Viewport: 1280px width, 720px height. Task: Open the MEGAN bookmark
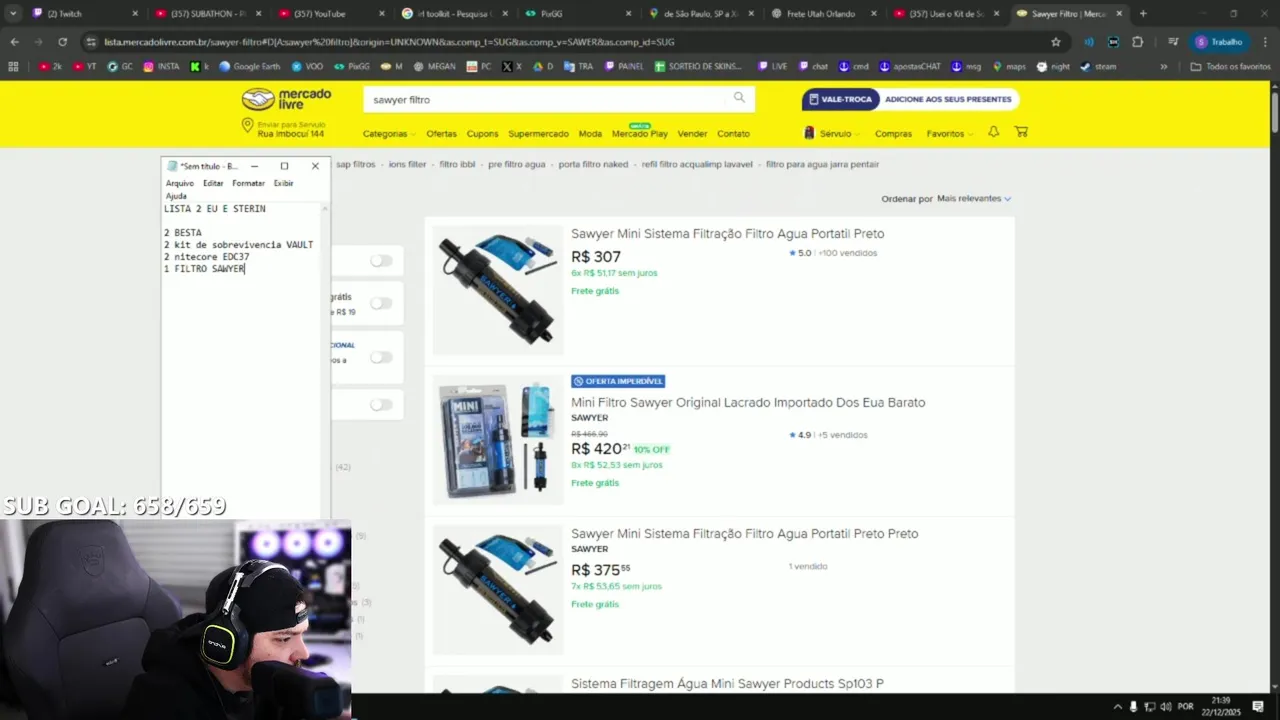point(434,66)
